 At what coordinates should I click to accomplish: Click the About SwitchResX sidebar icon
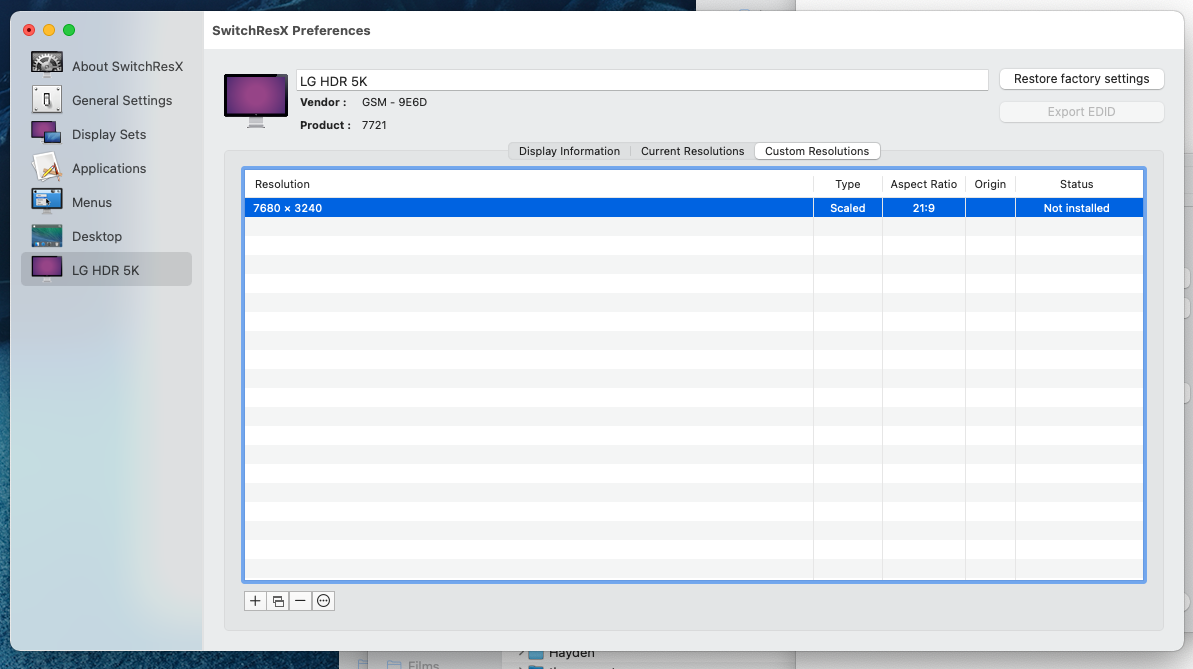46,65
